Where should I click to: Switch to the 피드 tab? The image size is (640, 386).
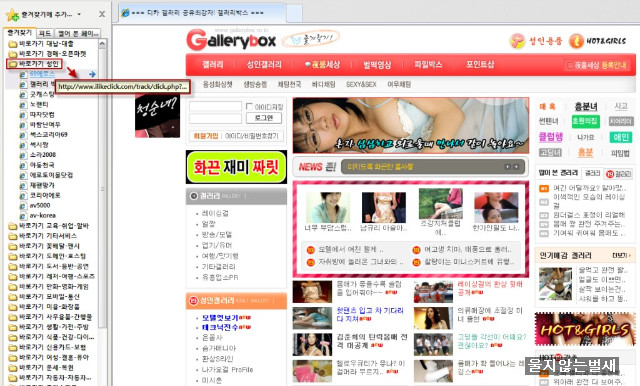point(45,33)
